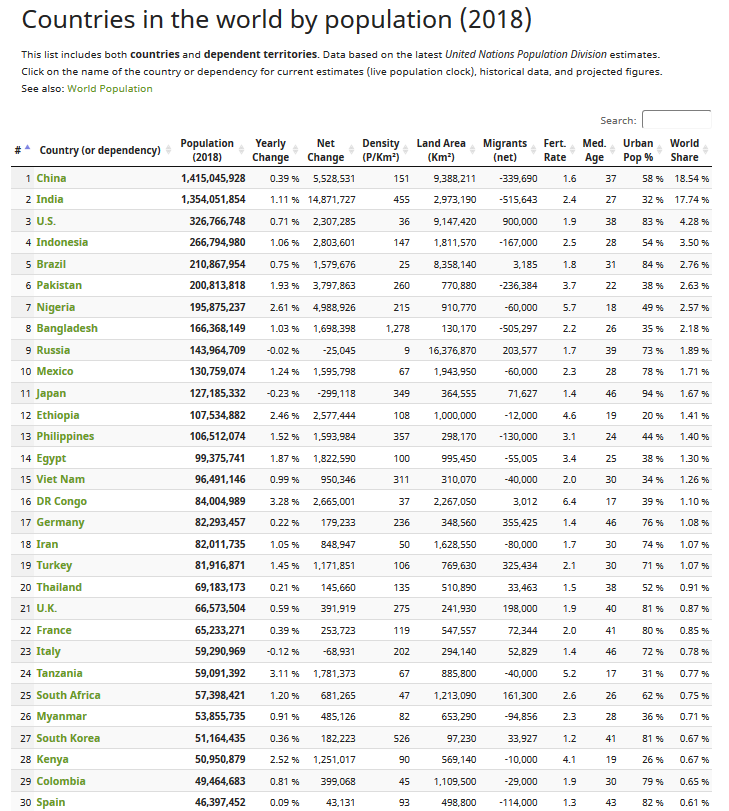Screen dimensions: 729x811
Task: Open the Viet Nam country link
Action: click(x=61, y=479)
